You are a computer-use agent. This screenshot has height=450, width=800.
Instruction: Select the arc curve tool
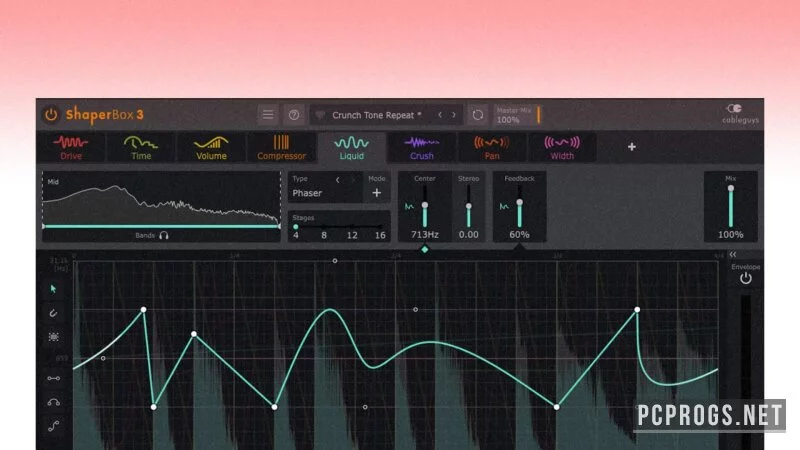click(x=54, y=403)
